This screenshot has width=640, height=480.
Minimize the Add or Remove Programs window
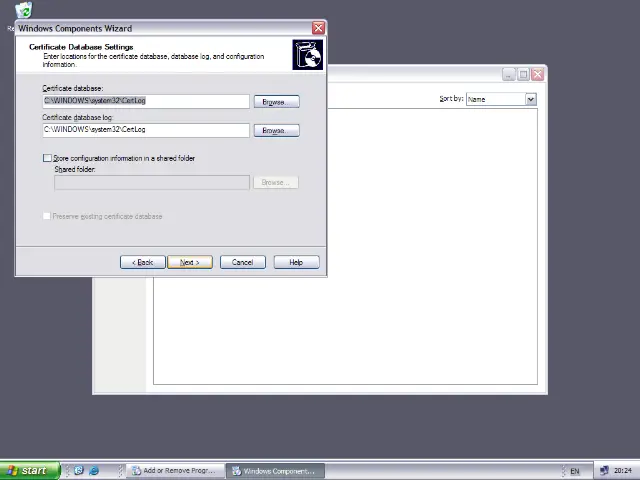[x=509, y=74]
